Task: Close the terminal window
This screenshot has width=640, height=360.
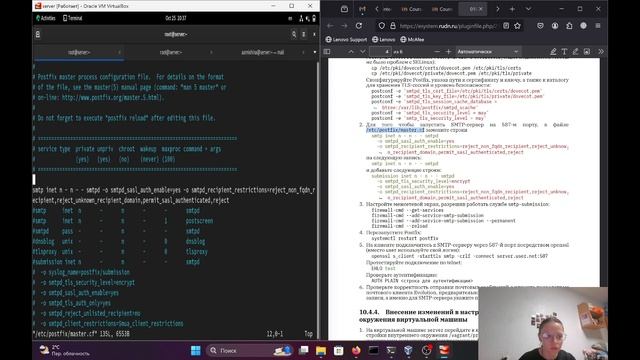Action: [x=314, y=34]
